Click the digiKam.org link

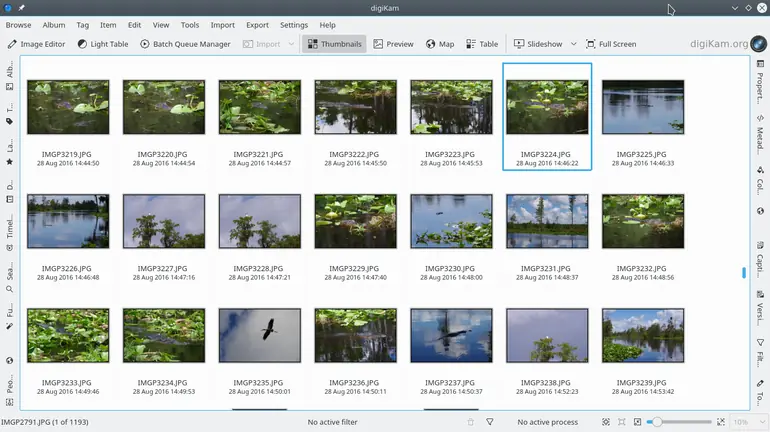pos(719,44)
